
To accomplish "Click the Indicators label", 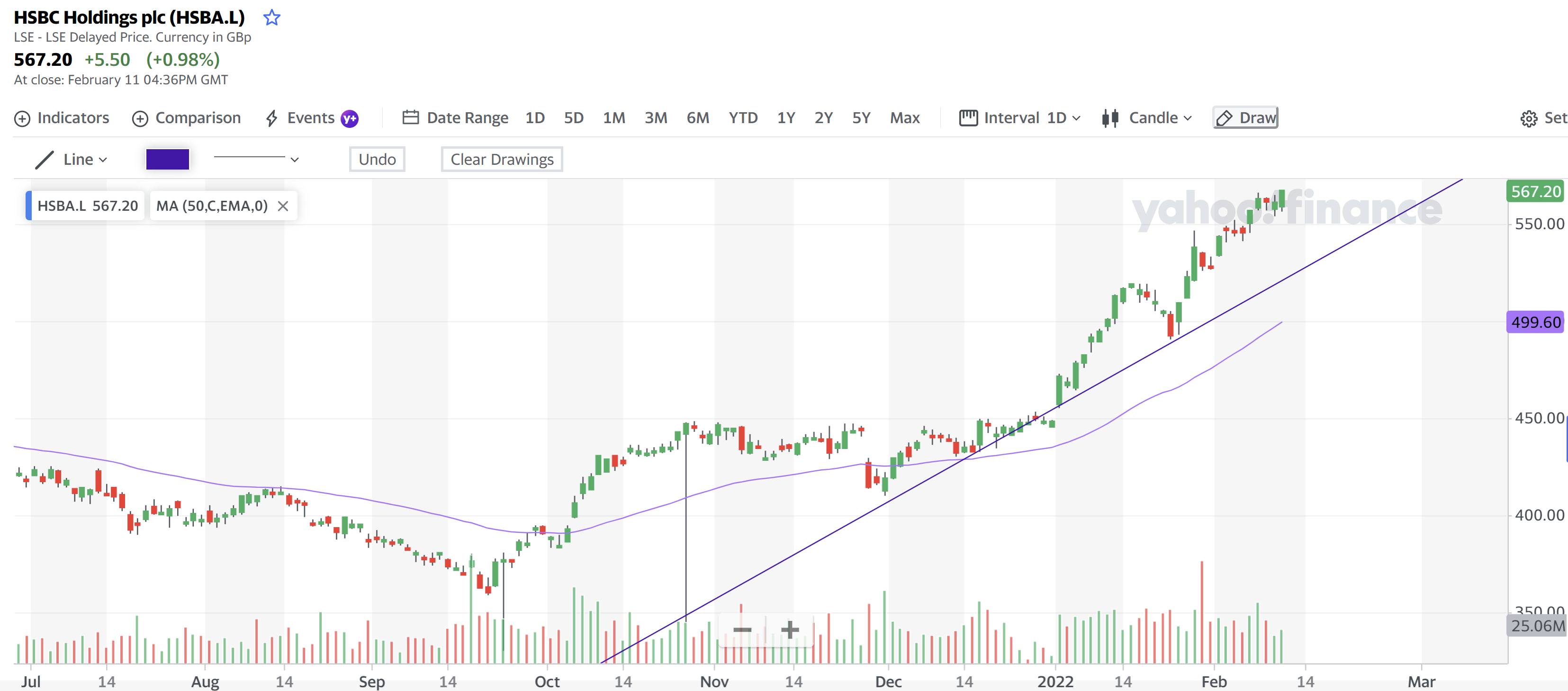I will pyautogui.click(x=73, y=117).
